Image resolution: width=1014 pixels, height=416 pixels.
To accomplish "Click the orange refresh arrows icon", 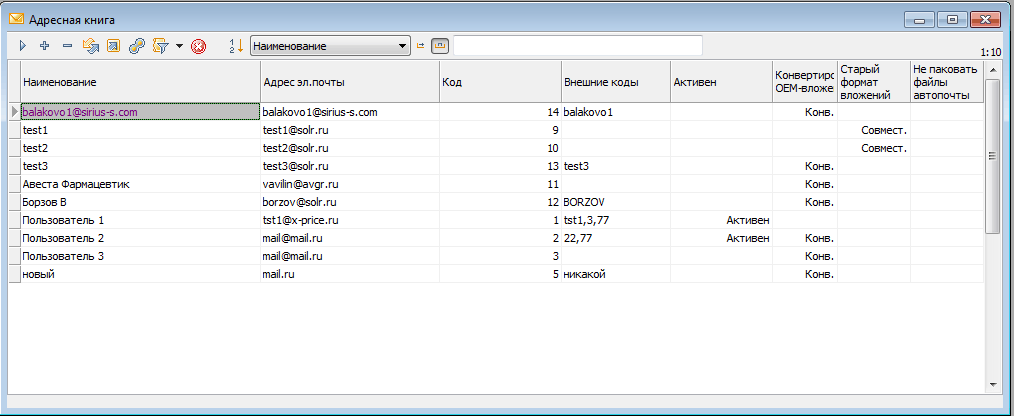I will click(x=89, y=46).
